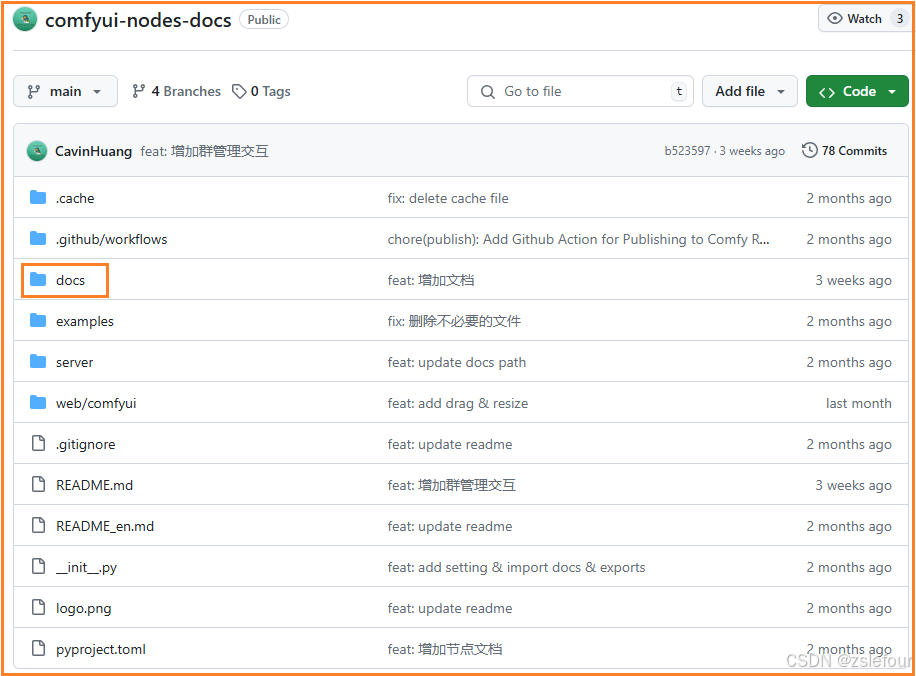This screenshot has height=676, width=916.
Task: Click the CavinHuang commit author avatar
Action: (37, 151)
